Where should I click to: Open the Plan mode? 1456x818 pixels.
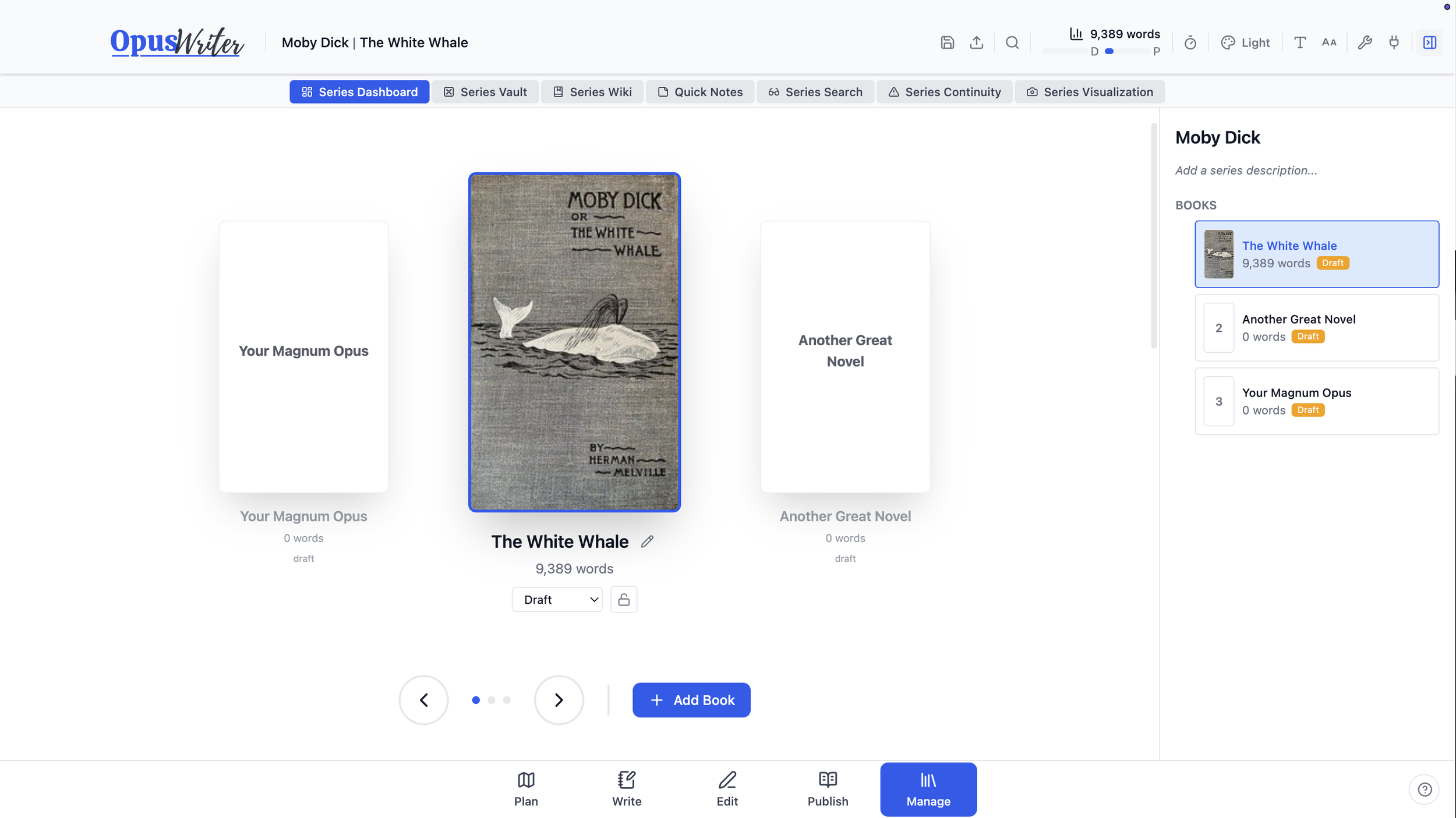(x=526, y=789)
